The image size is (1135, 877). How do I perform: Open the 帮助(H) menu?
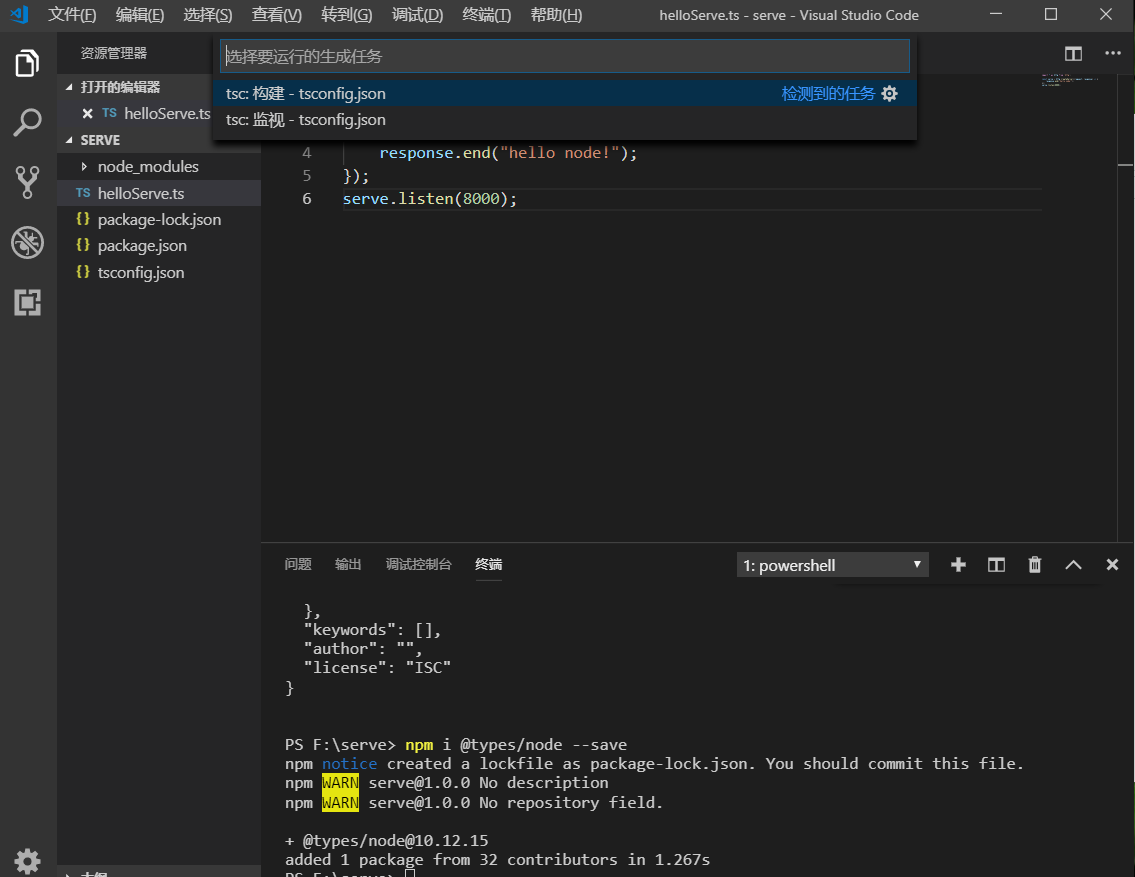pos(556,14)
